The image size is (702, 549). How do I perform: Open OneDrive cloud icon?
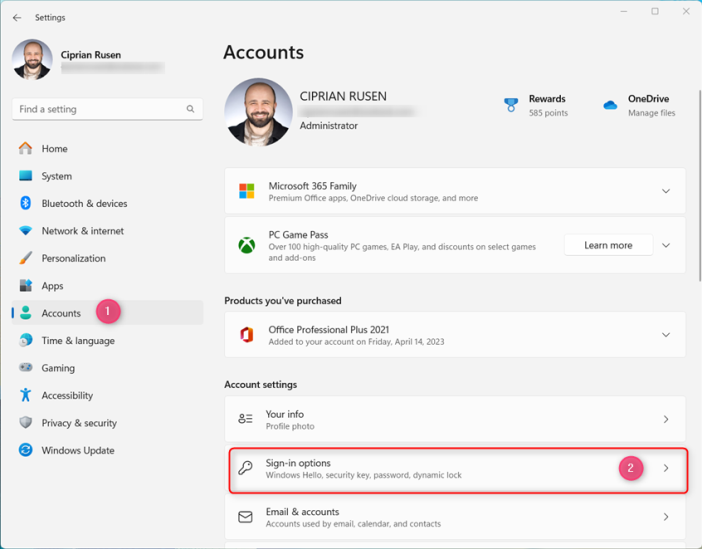(610, 105)
